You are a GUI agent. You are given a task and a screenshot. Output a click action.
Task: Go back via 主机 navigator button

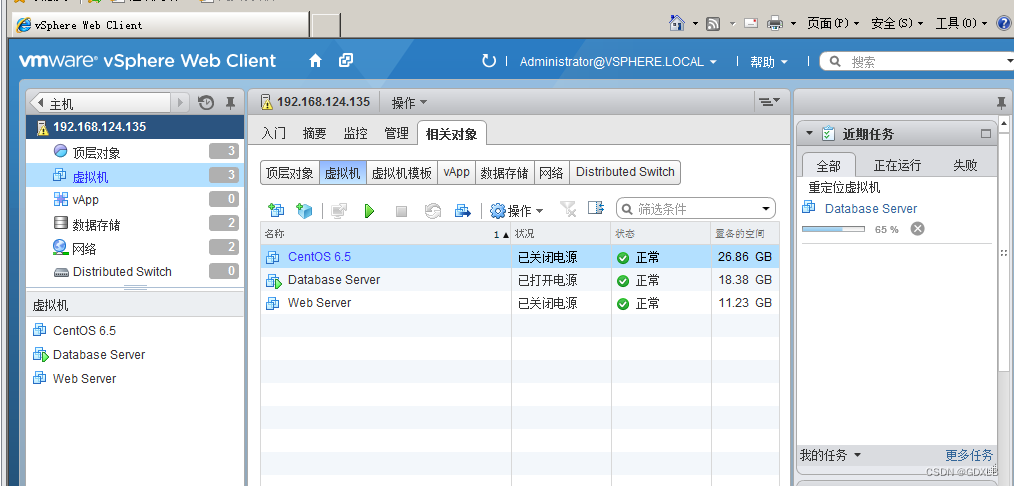pos(102,103)
